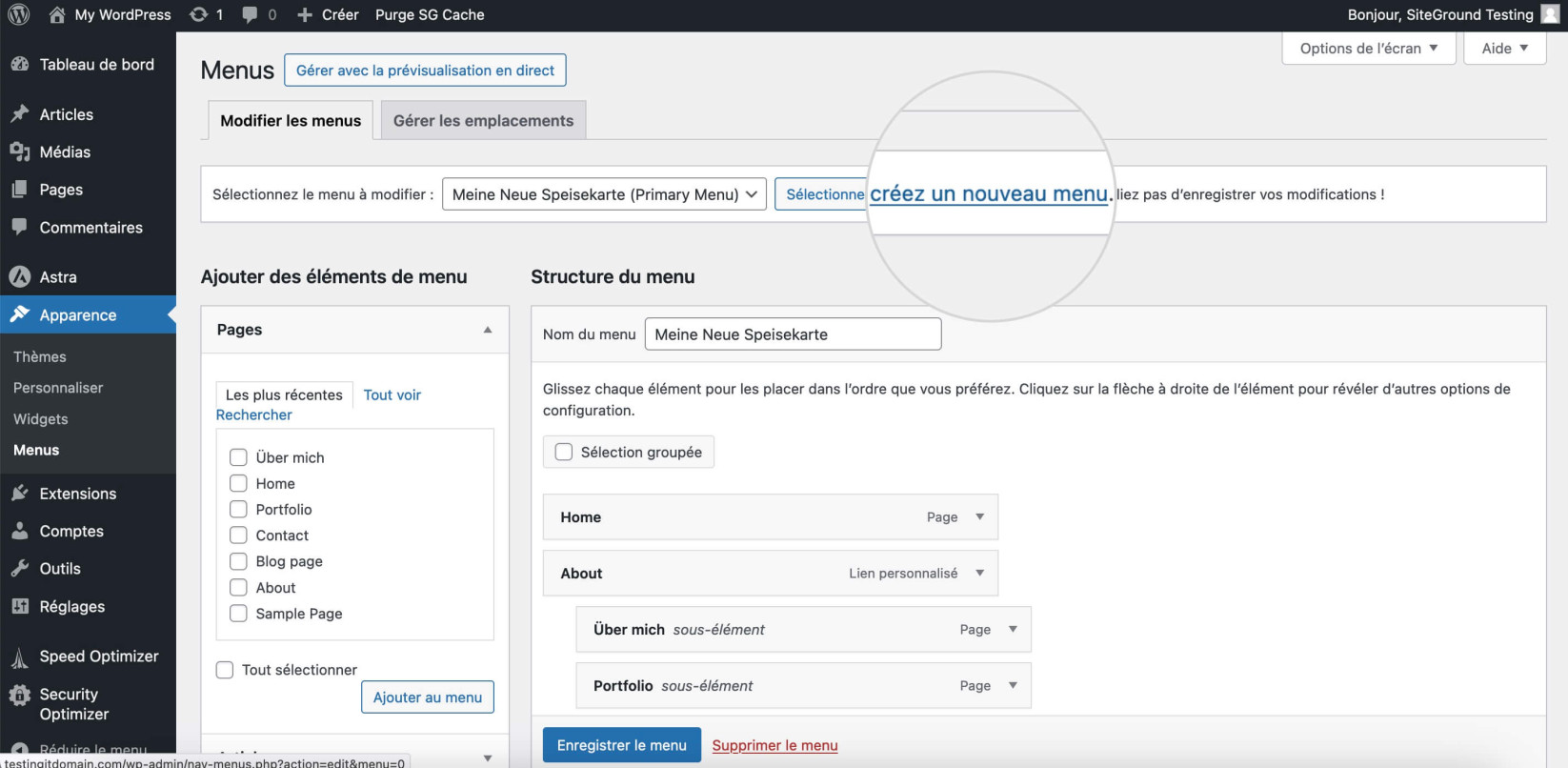Viewport: 1568px width, 768px height.
Task: Click Gérer avec la prévisualisation en direct
Action: (425, 70)
